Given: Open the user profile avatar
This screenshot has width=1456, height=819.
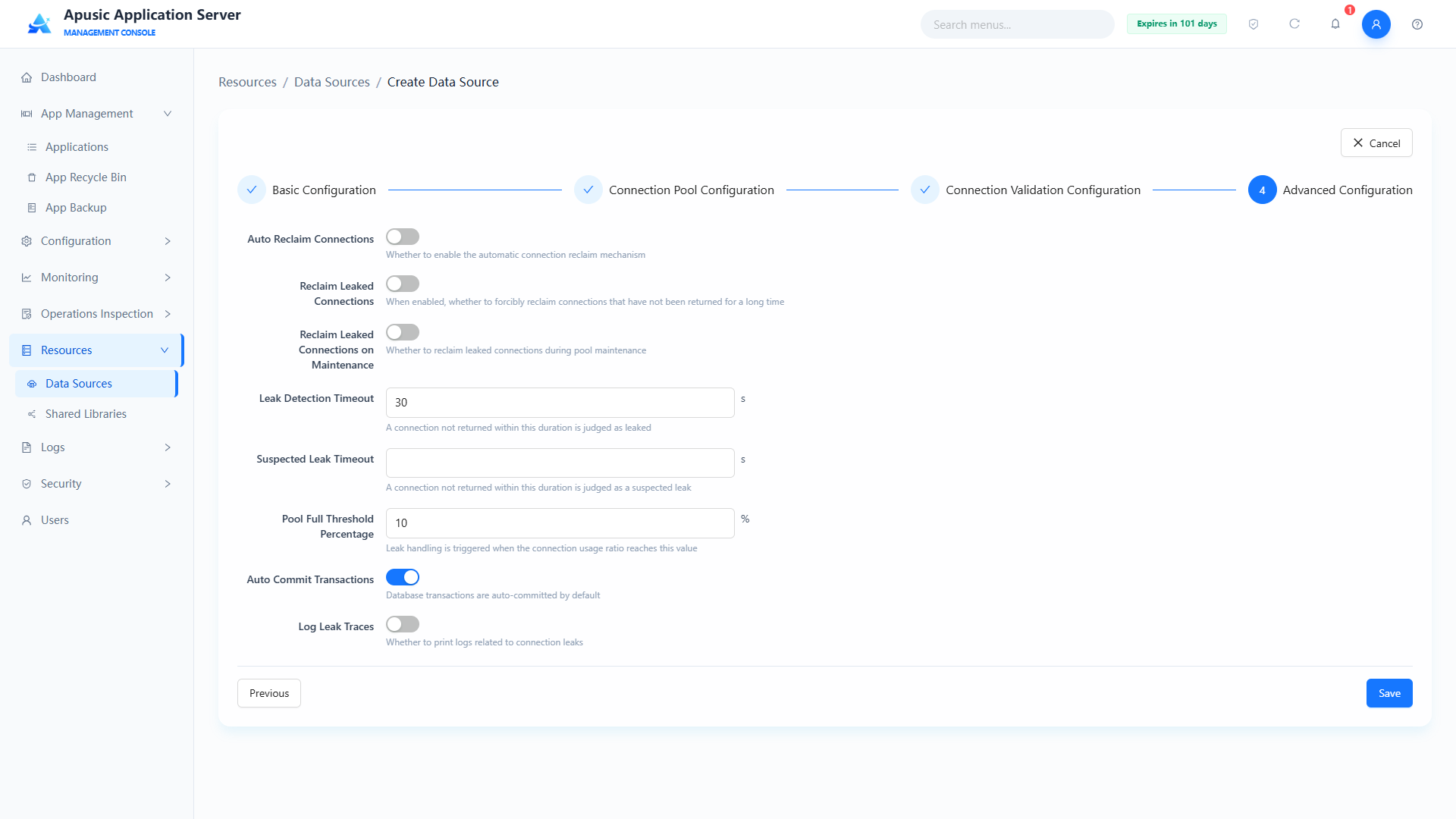Looking at the screenshot, I should coord(1376,24).
